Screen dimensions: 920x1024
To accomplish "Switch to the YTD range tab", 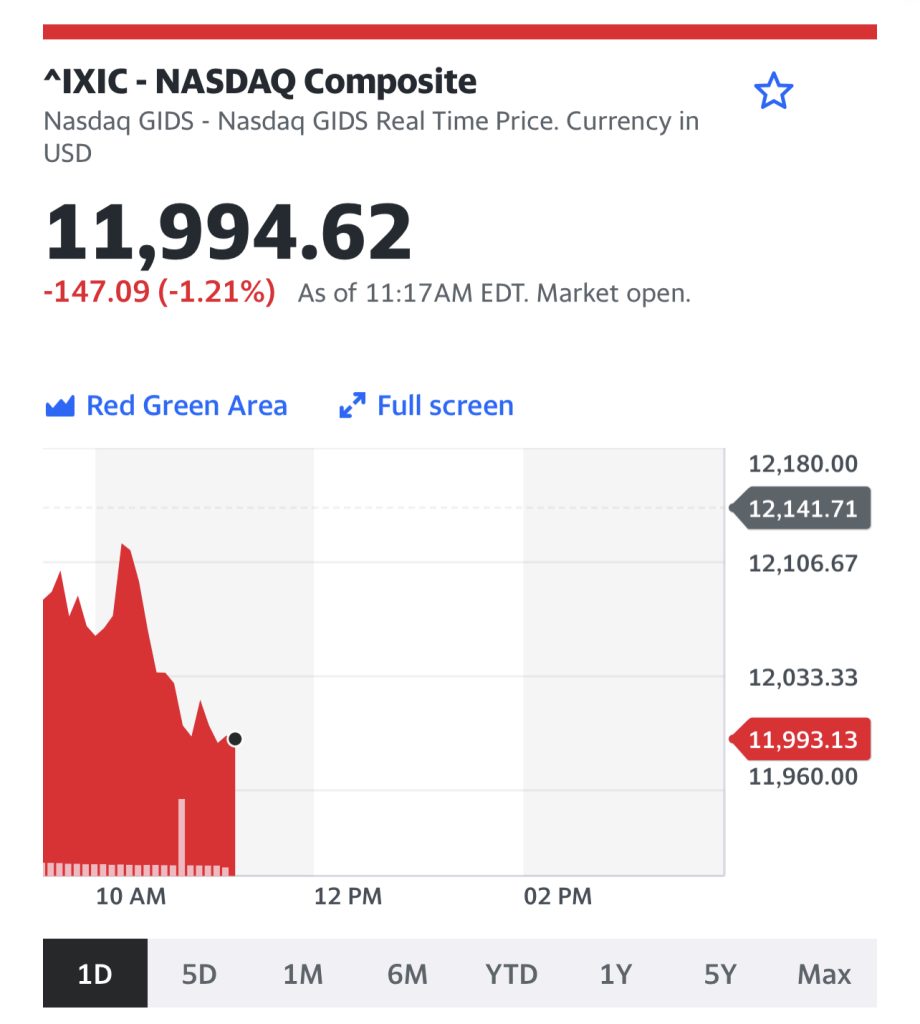I will tap(511, 973).
